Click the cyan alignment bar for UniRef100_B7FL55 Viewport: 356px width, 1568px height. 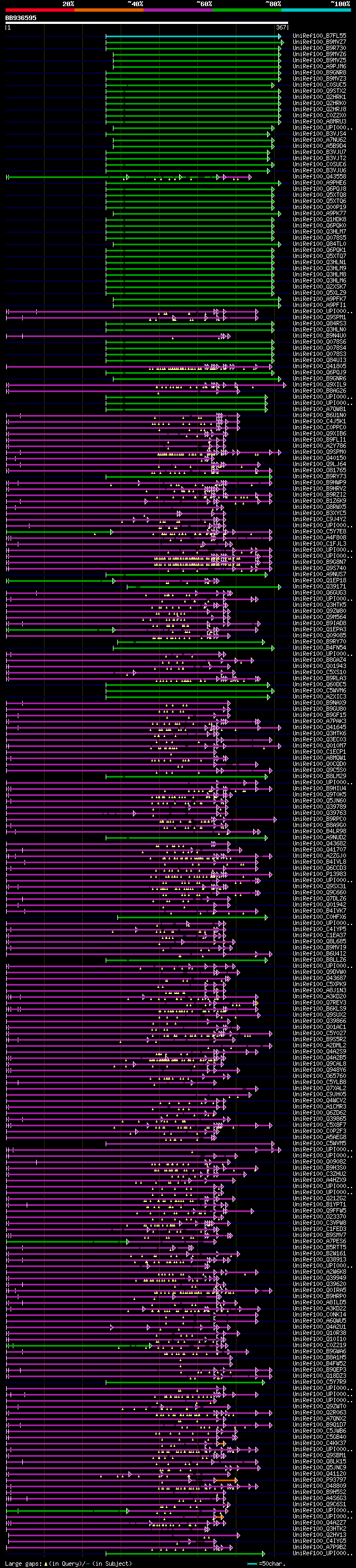(x=194, y=37)
